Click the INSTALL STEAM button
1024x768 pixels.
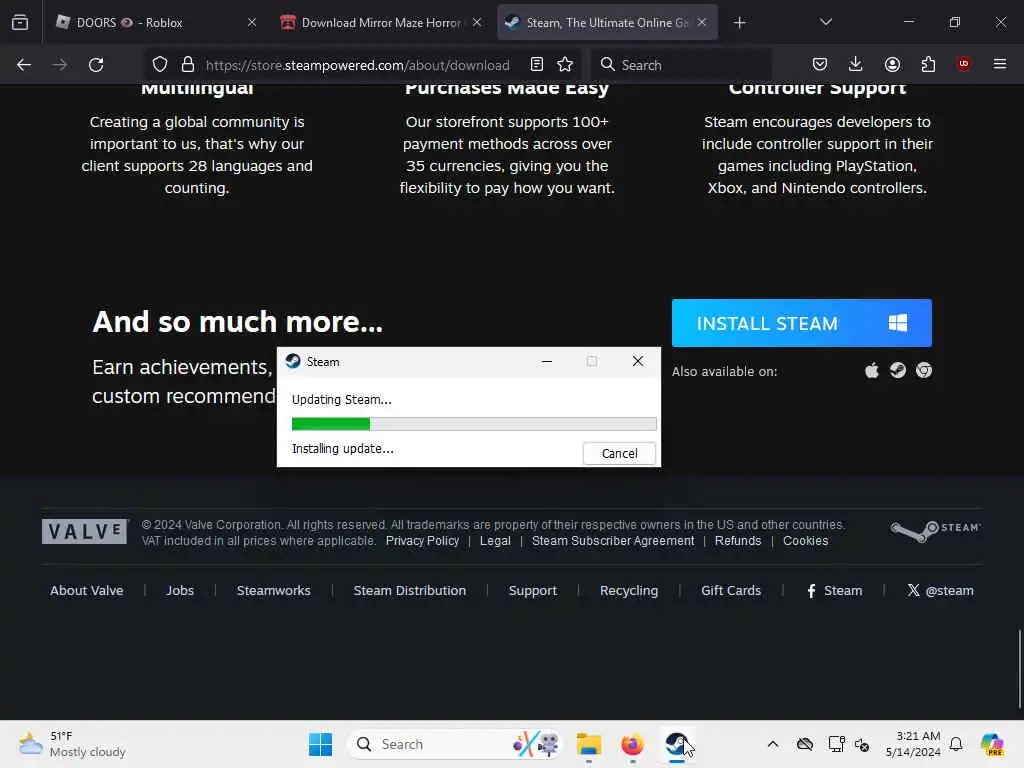[801, 323]
